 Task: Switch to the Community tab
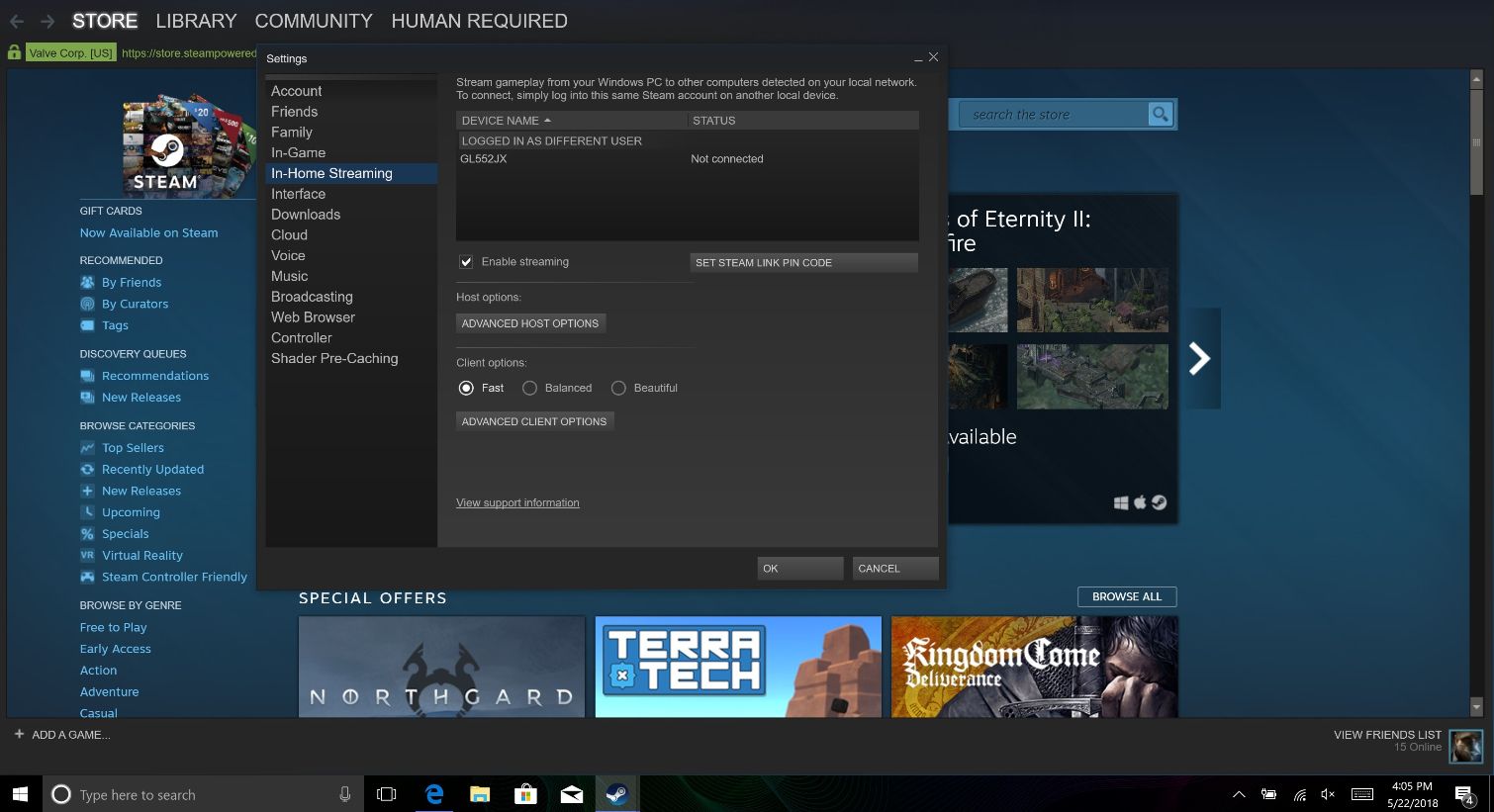[x=314, y=21]
